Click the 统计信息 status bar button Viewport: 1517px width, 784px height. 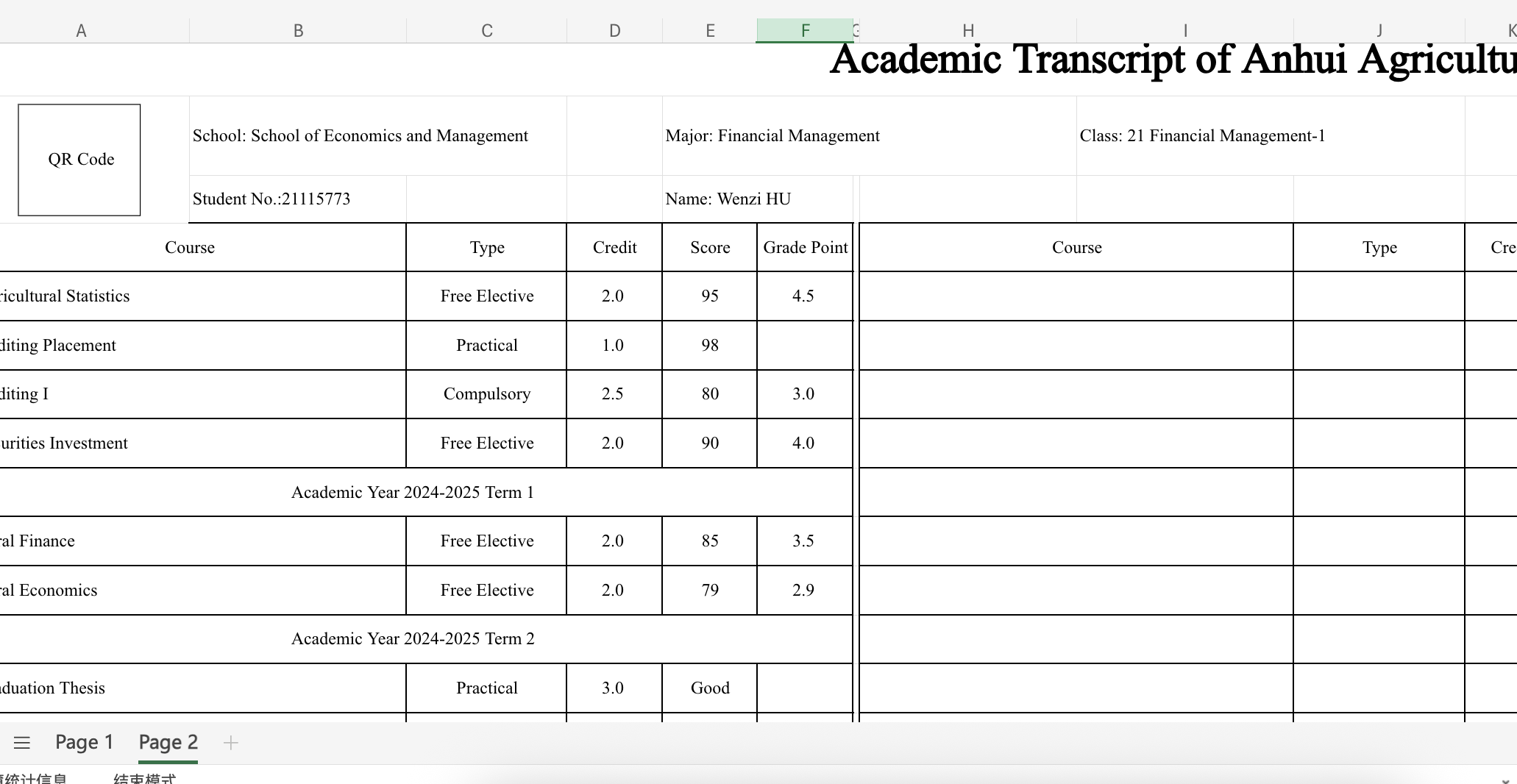tap(33, 780)
